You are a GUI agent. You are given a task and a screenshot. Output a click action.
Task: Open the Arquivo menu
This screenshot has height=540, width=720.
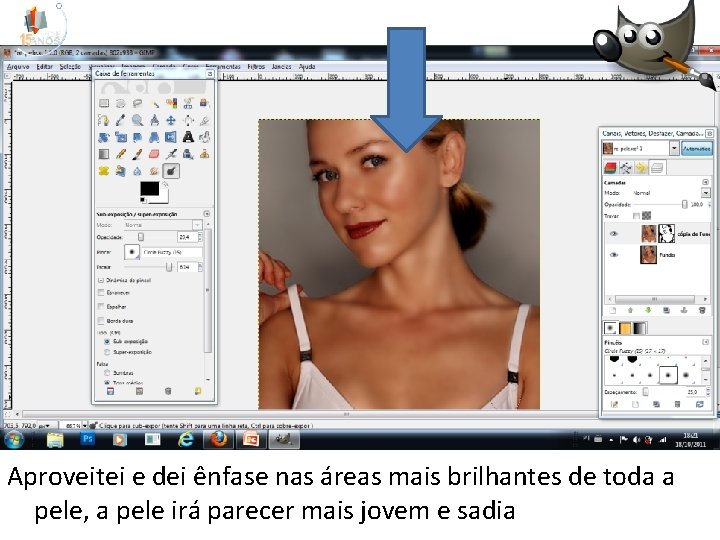click(18, 67)
